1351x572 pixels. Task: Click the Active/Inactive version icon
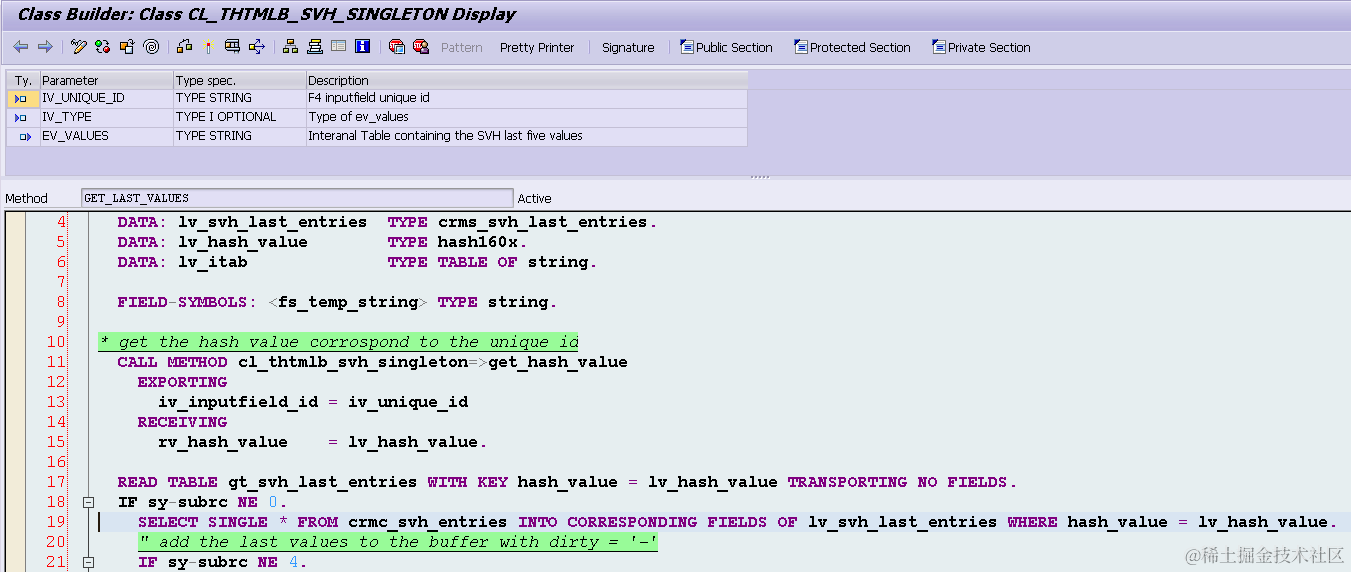[x=103, y=47]
